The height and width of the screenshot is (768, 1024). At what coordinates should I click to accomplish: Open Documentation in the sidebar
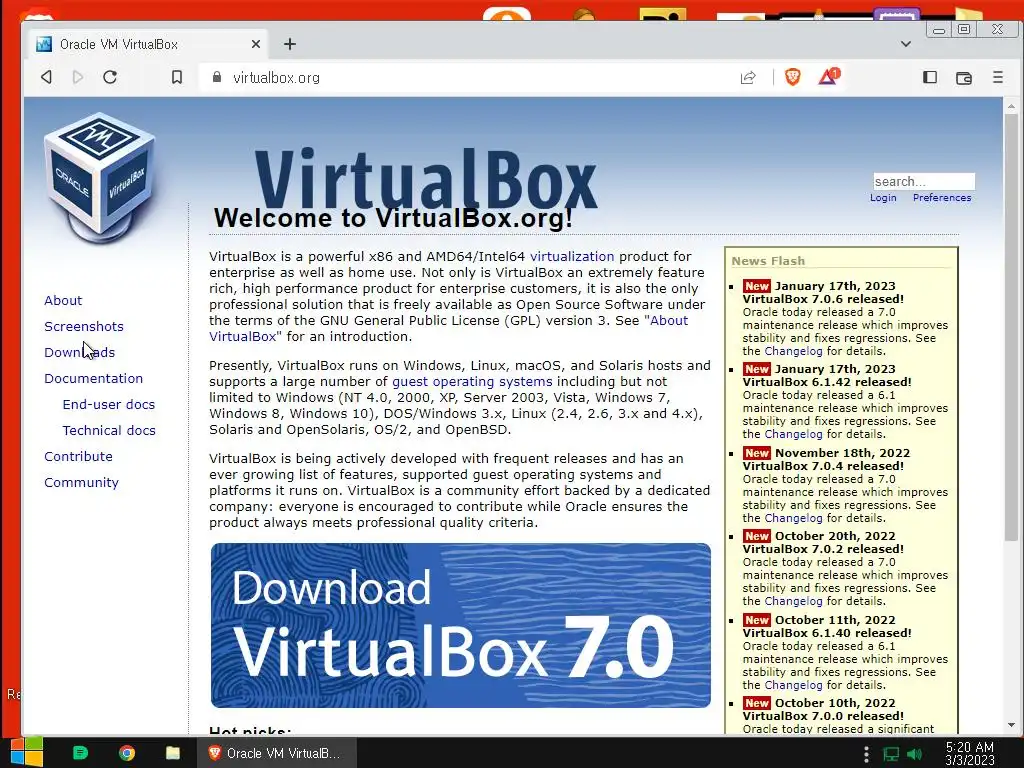[x=93, y=379]
